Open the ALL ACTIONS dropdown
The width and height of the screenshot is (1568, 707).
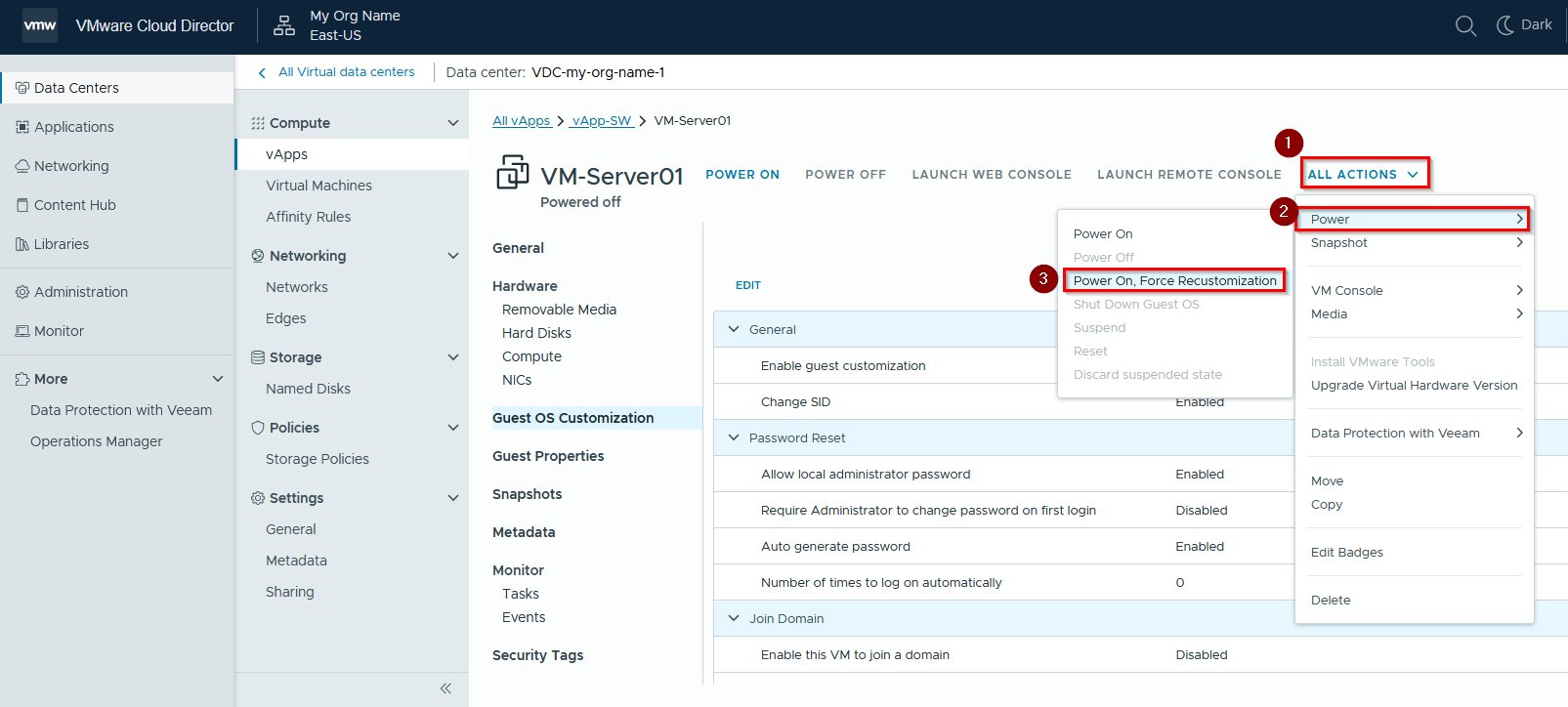pyautogui.click(x=1364, y=174)
